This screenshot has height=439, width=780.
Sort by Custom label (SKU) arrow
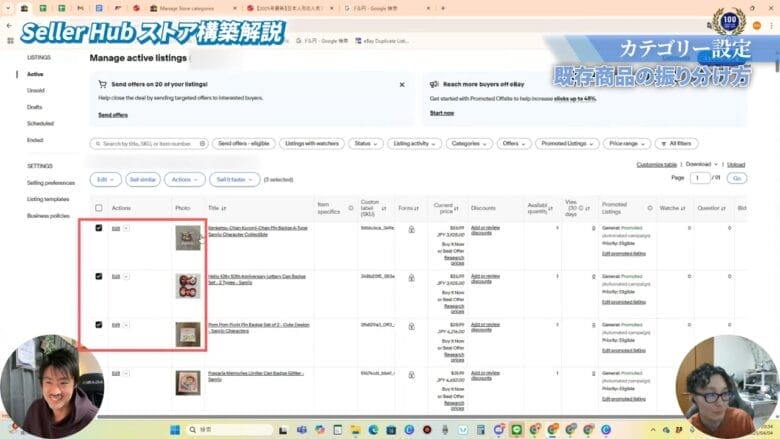[384, 208]
